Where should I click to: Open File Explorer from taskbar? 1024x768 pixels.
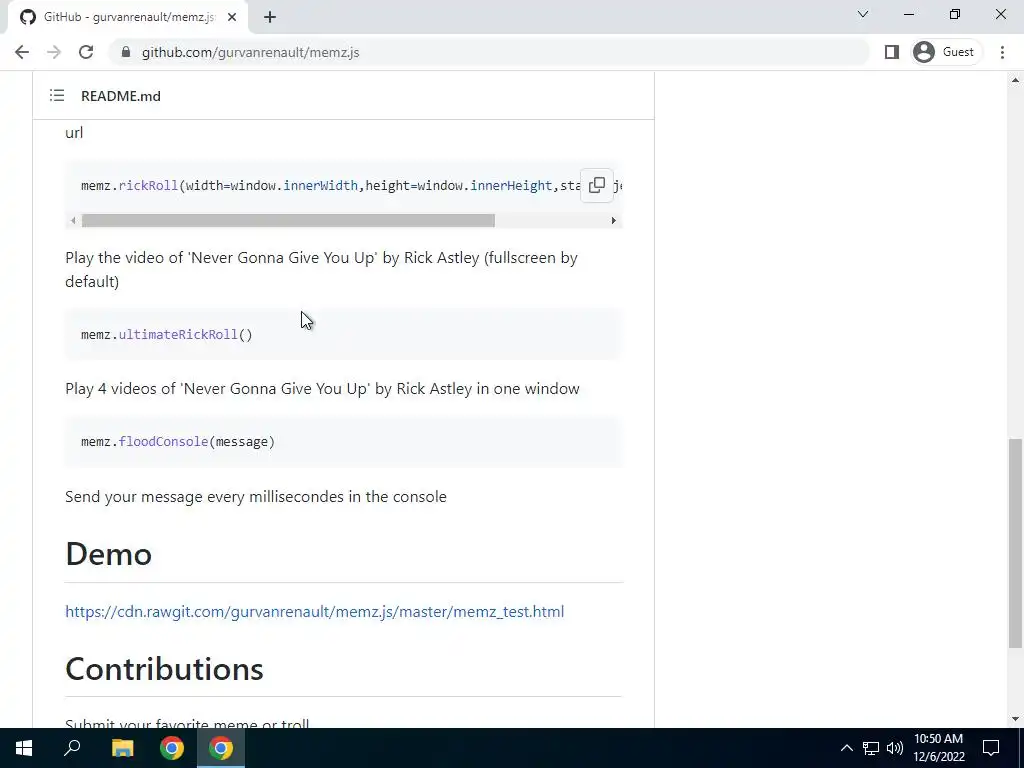[122, 748]
